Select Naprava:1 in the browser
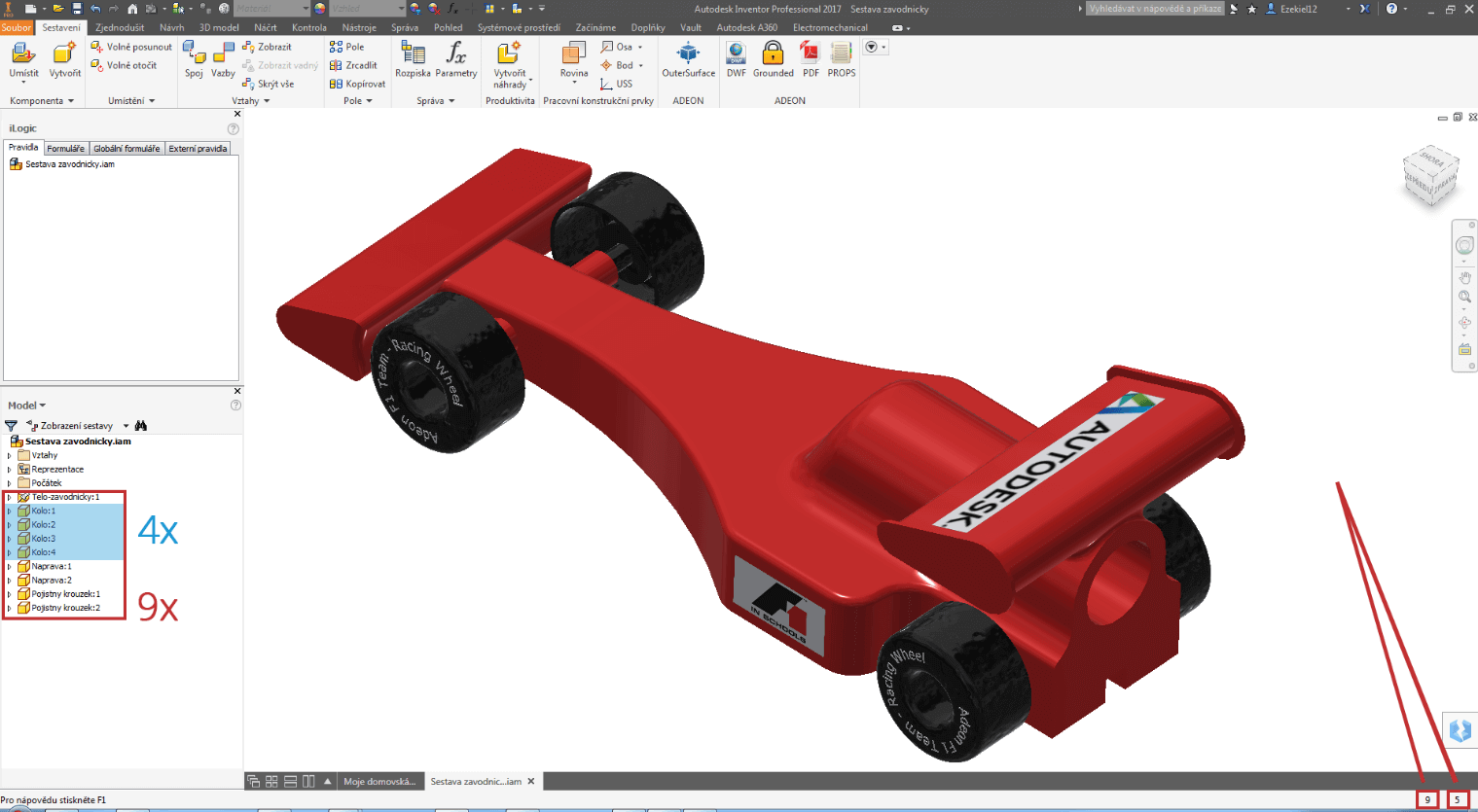This screenshot has width=1478, height=812. 52,566
